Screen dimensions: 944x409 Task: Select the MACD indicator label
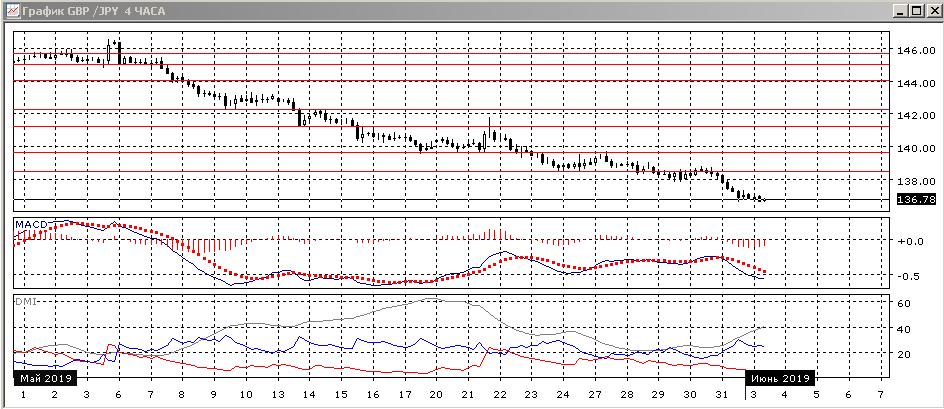[31, 222]
